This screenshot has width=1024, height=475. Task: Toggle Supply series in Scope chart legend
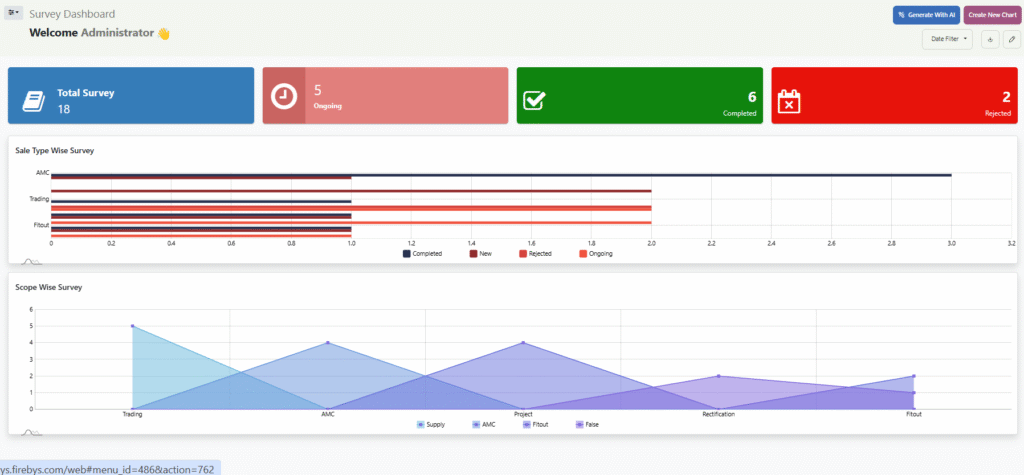coord(435,424)
